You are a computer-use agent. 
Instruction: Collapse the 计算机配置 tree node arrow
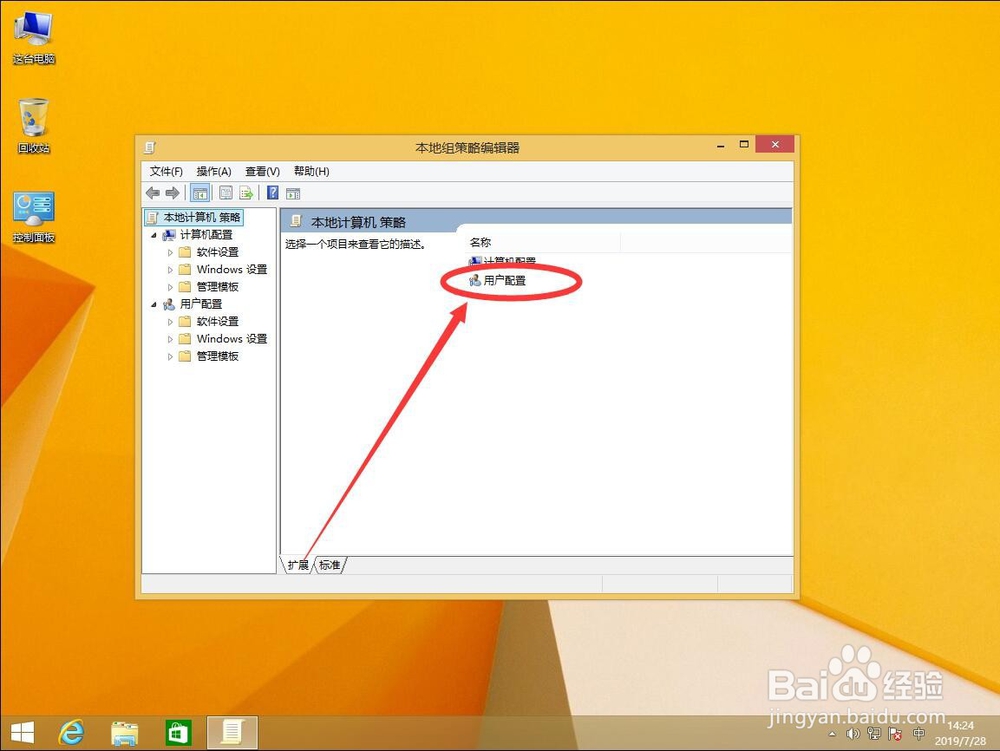click(154, 235)
